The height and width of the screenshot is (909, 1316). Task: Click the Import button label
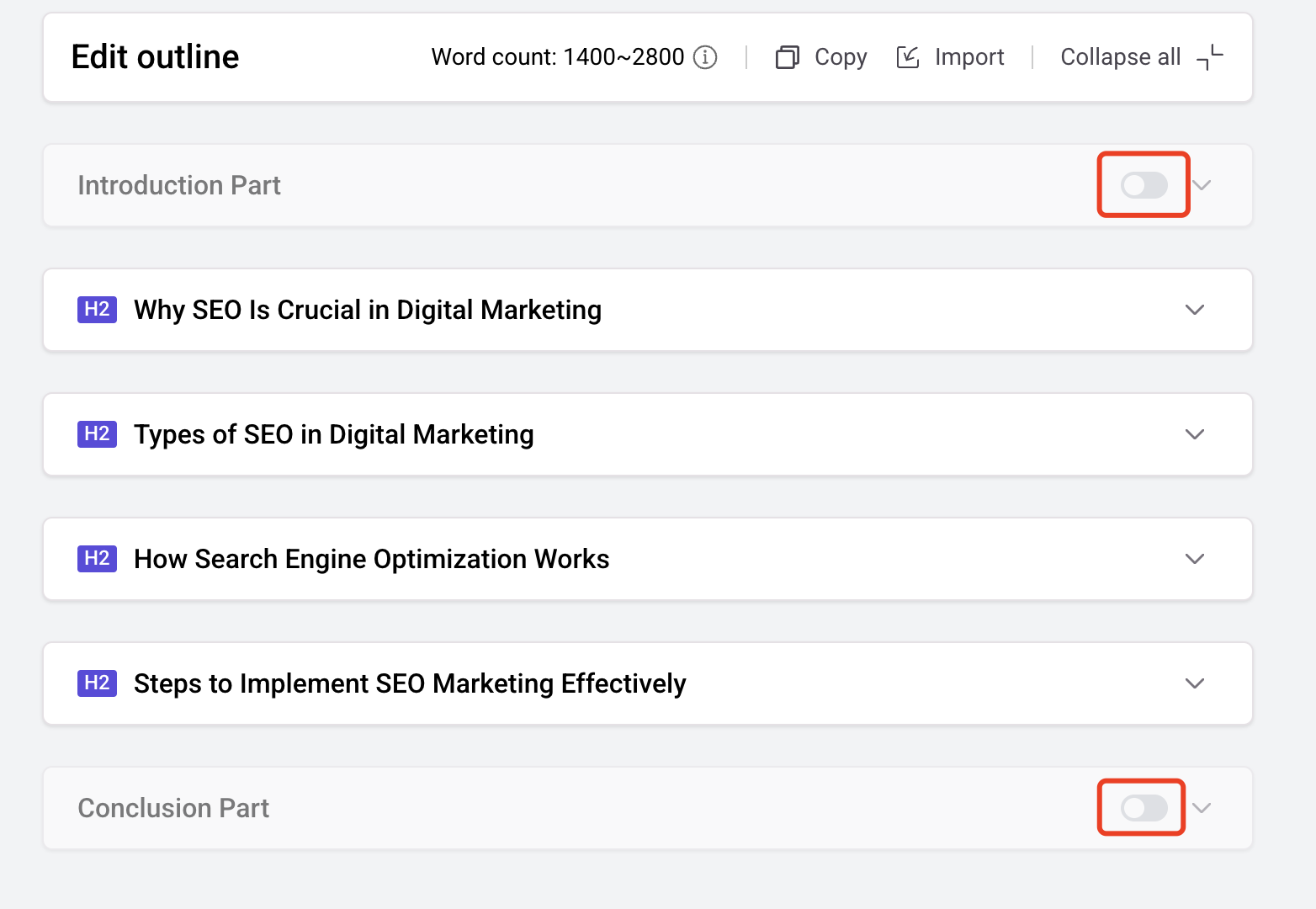(x=969, y=57)
